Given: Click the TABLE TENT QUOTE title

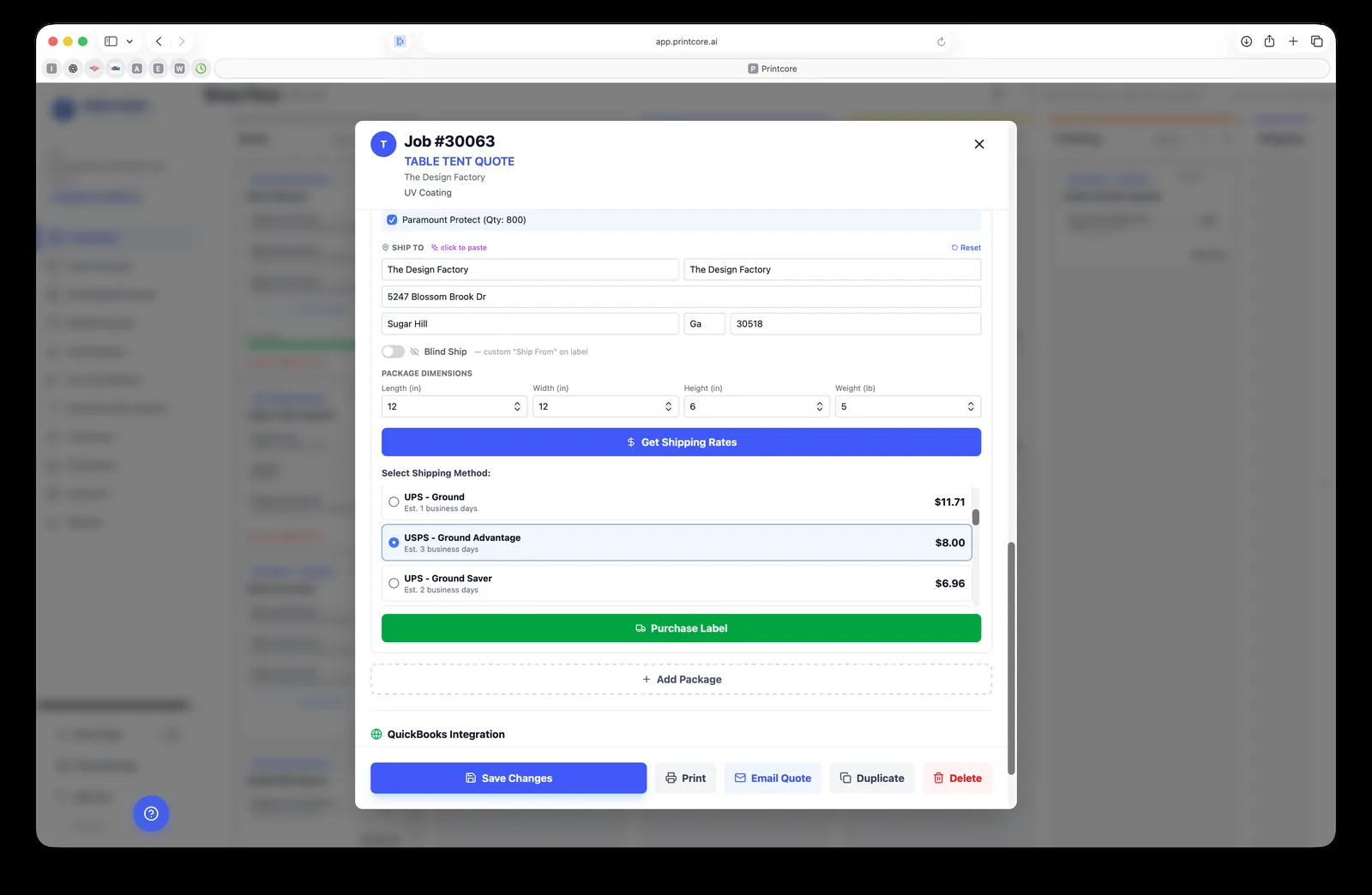Looking at the screenshot, I should (x=460, y=161).
